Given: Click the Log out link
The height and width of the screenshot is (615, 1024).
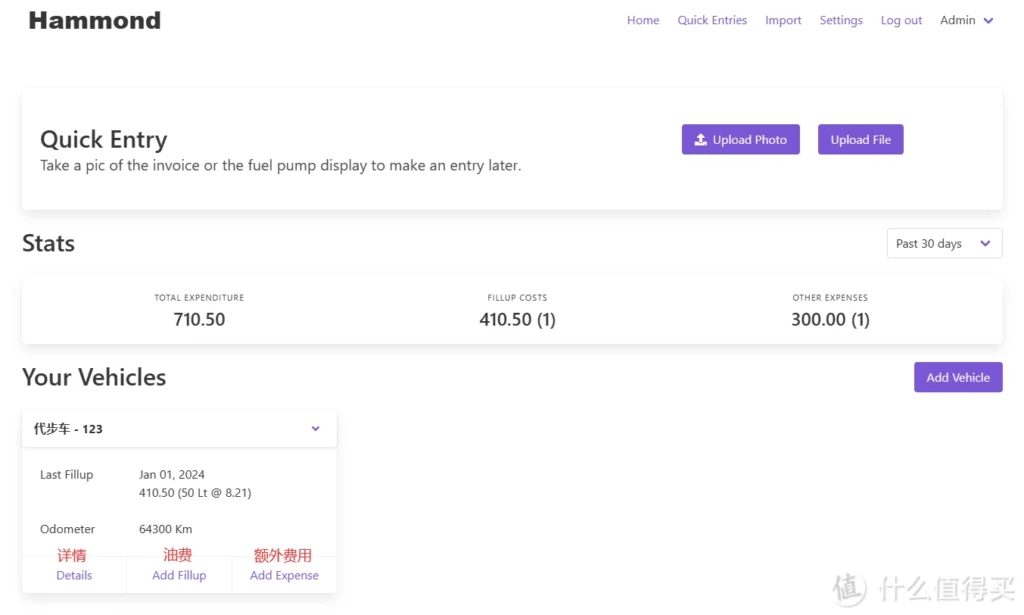Looking at the screenshot, I should pos(901,20).
